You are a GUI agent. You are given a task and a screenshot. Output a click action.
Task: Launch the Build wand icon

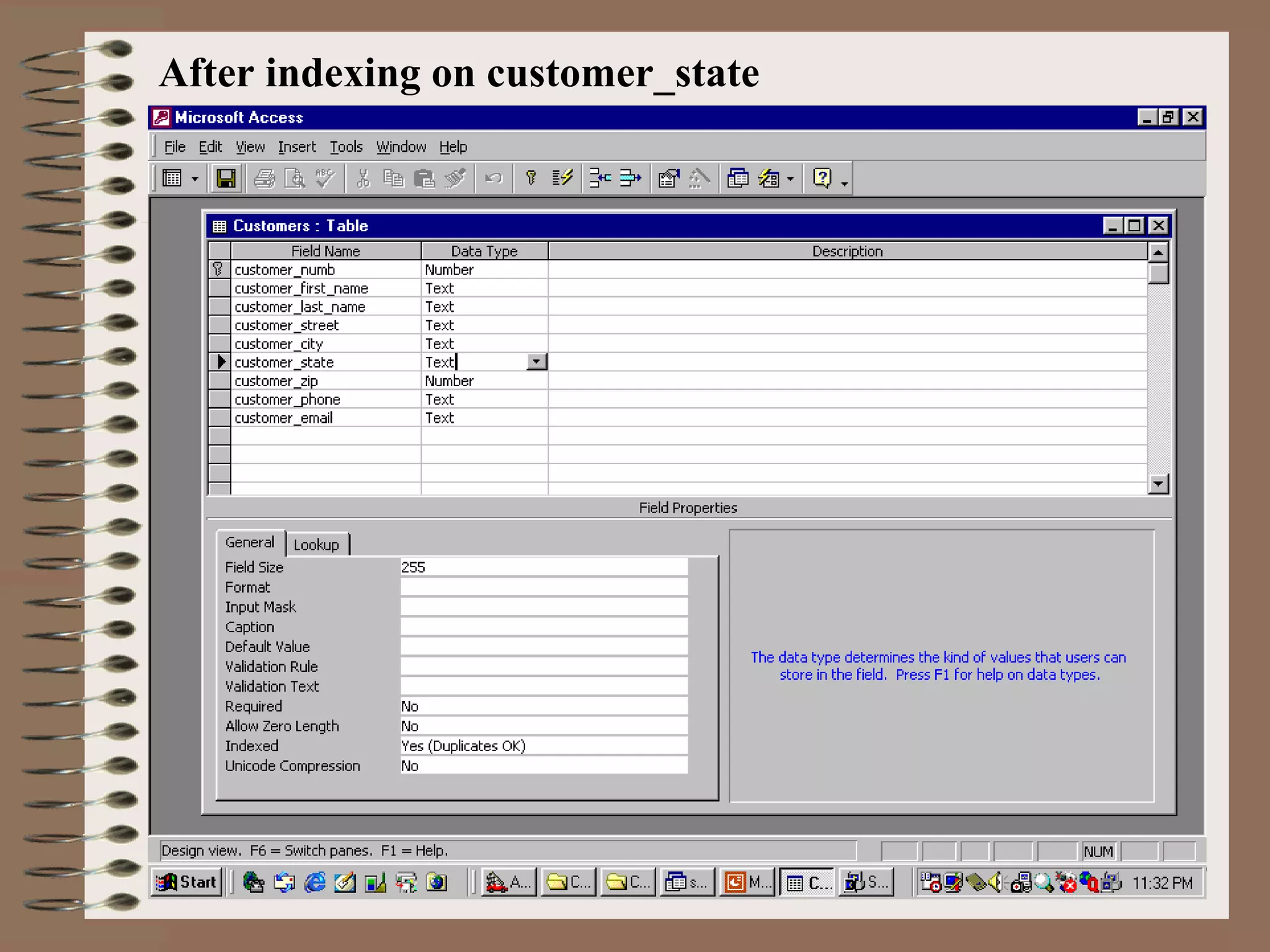click(699, 178)
